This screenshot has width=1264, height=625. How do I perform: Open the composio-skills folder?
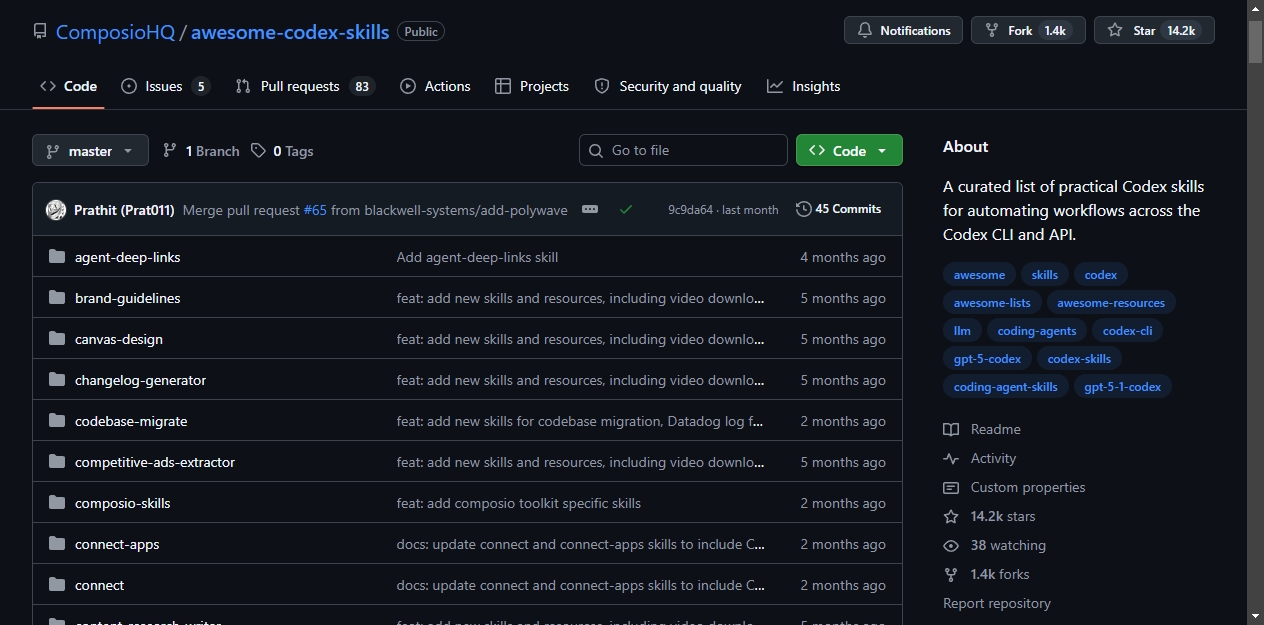click(x=123, y=503)
